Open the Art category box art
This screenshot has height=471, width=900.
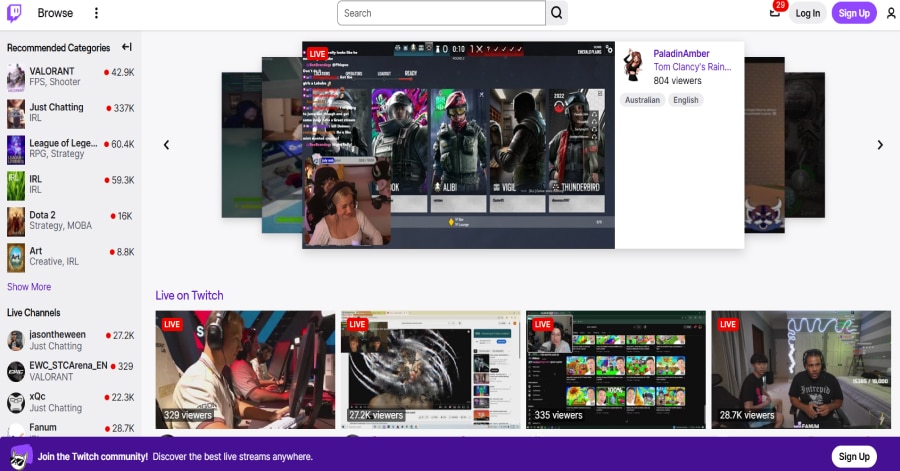tap(15, 257)
